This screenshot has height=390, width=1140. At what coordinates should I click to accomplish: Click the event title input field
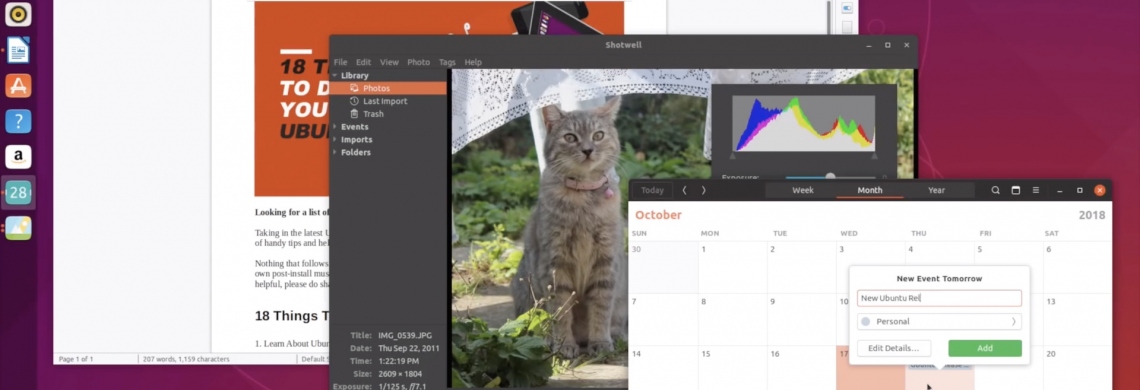[x=939, y=298]
